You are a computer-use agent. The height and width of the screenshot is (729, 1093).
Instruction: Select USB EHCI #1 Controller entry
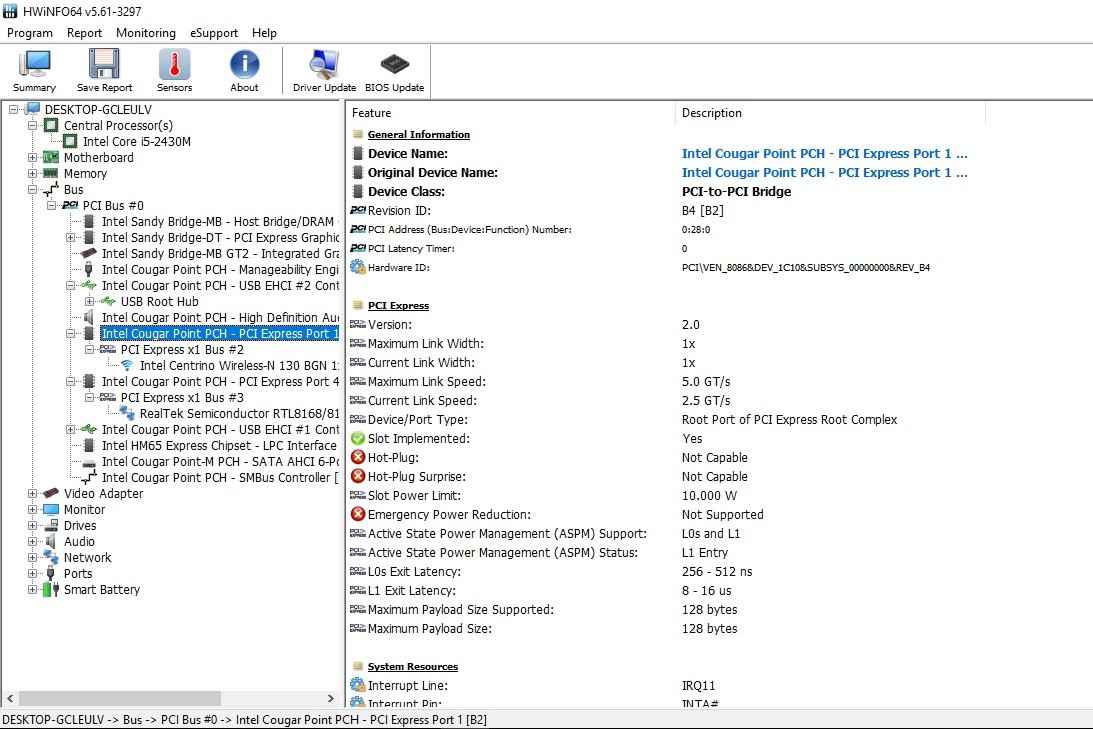click(220, 430)
